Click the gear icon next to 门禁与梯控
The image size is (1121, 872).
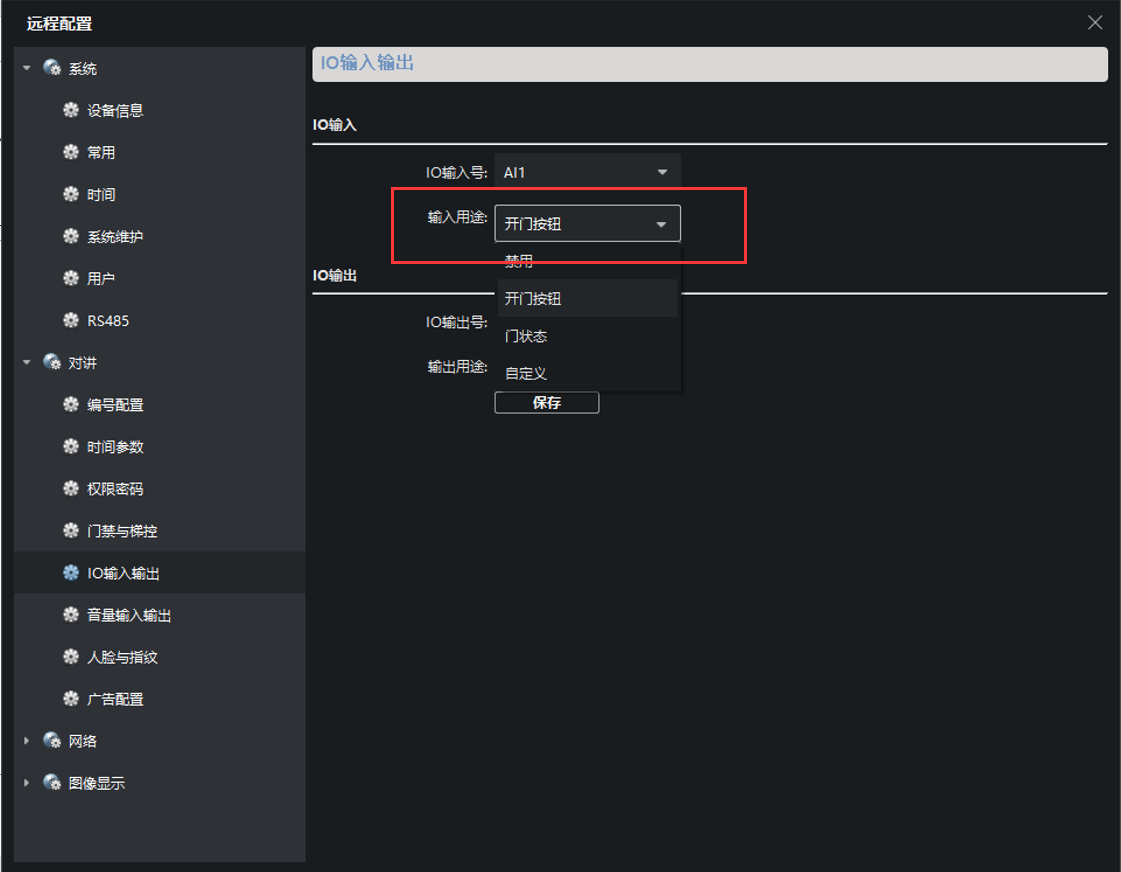click(x=71, y=531)
